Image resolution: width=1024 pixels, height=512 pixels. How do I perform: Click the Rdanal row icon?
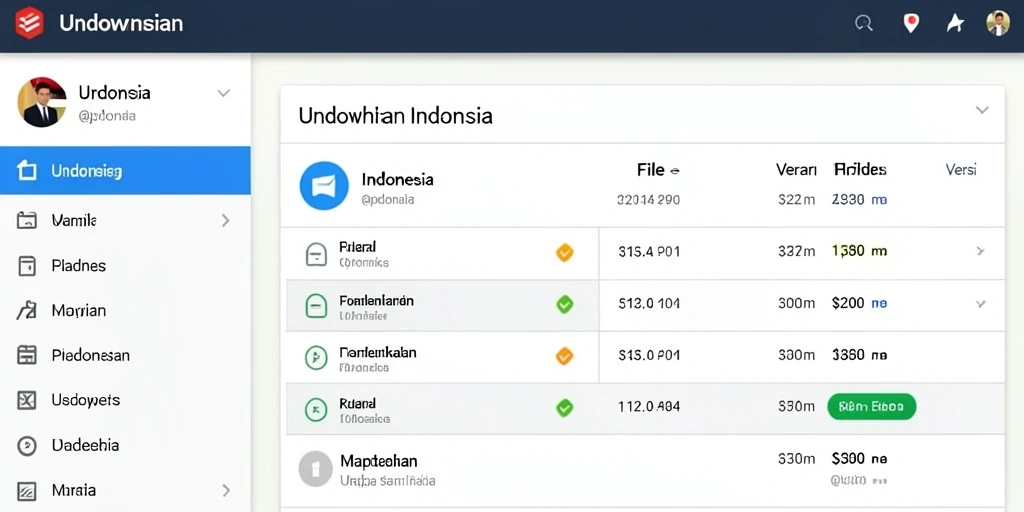click(x=316, y=409)
